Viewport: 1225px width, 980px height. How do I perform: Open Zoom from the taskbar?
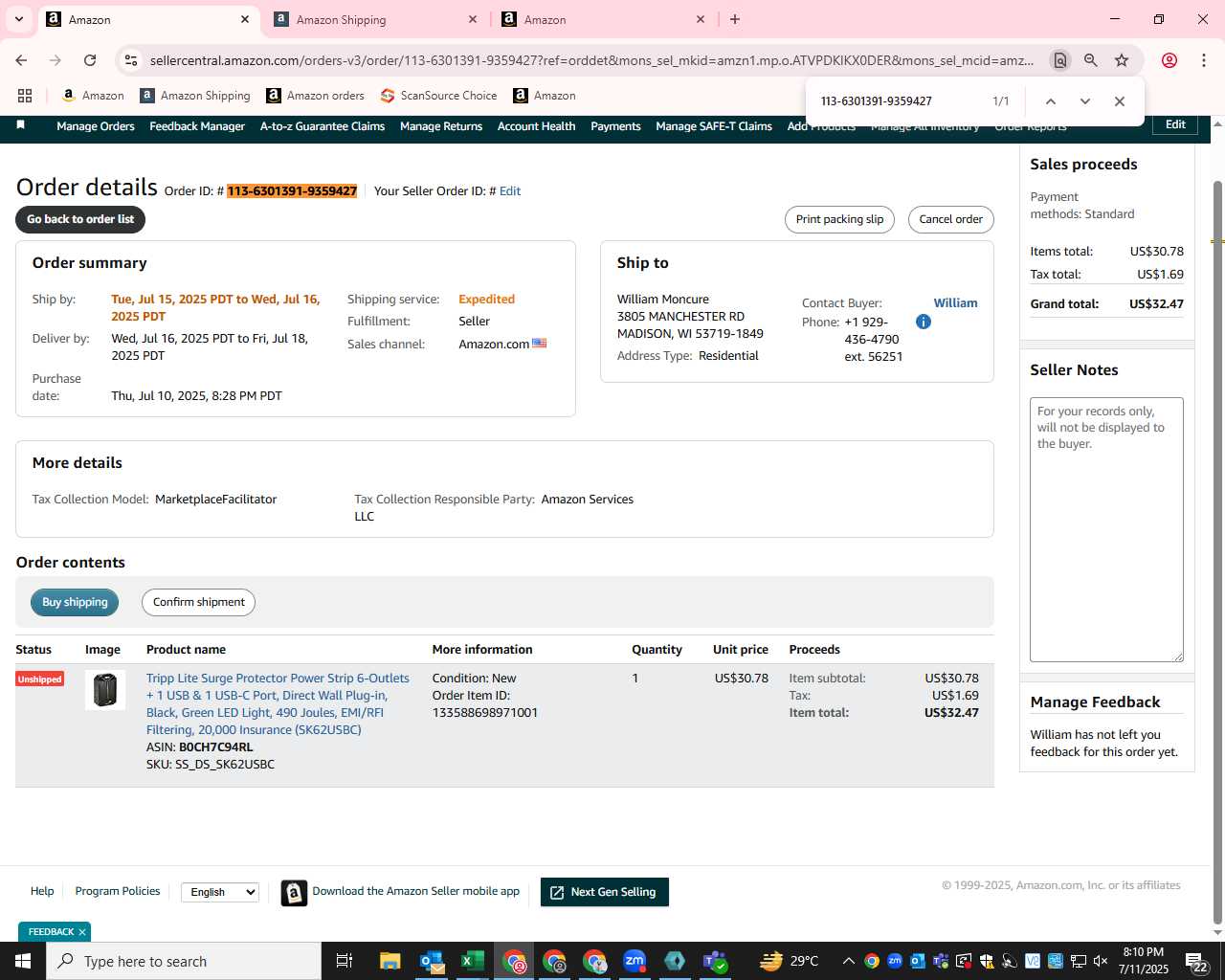coord(634,961)
